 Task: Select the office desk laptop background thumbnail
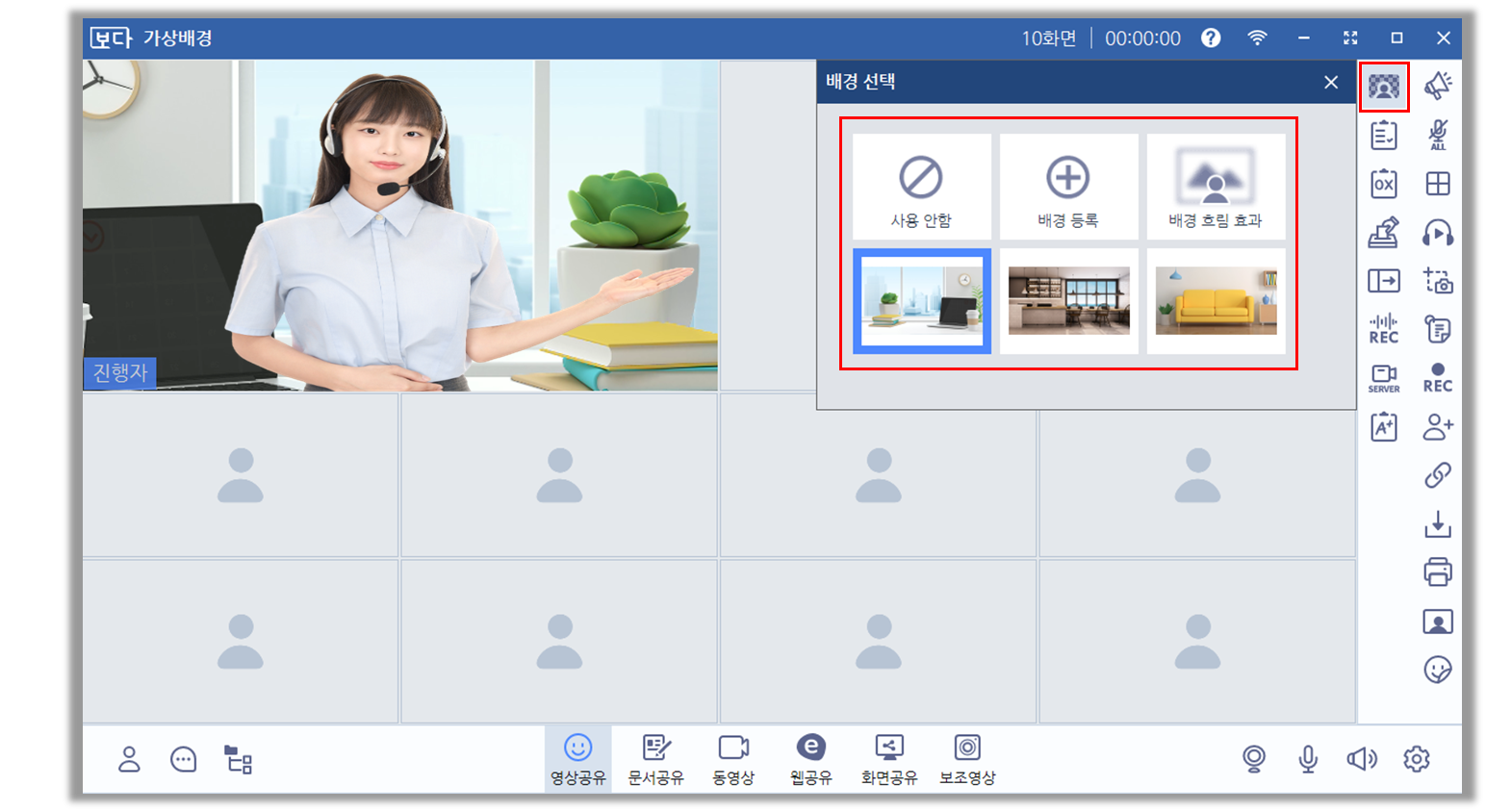(921, 301)
